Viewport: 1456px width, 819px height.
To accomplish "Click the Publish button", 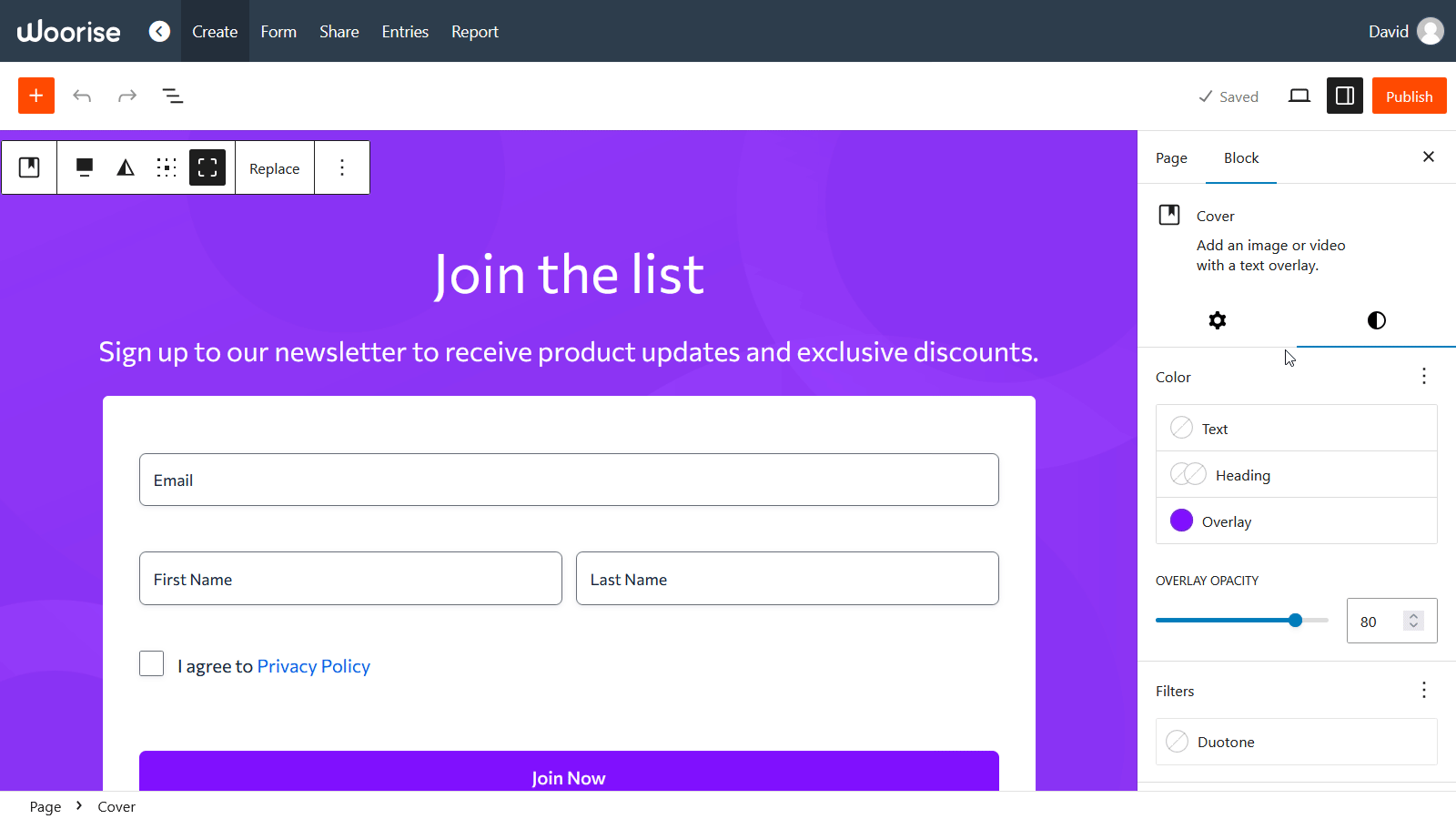I will click(1409, 96).
